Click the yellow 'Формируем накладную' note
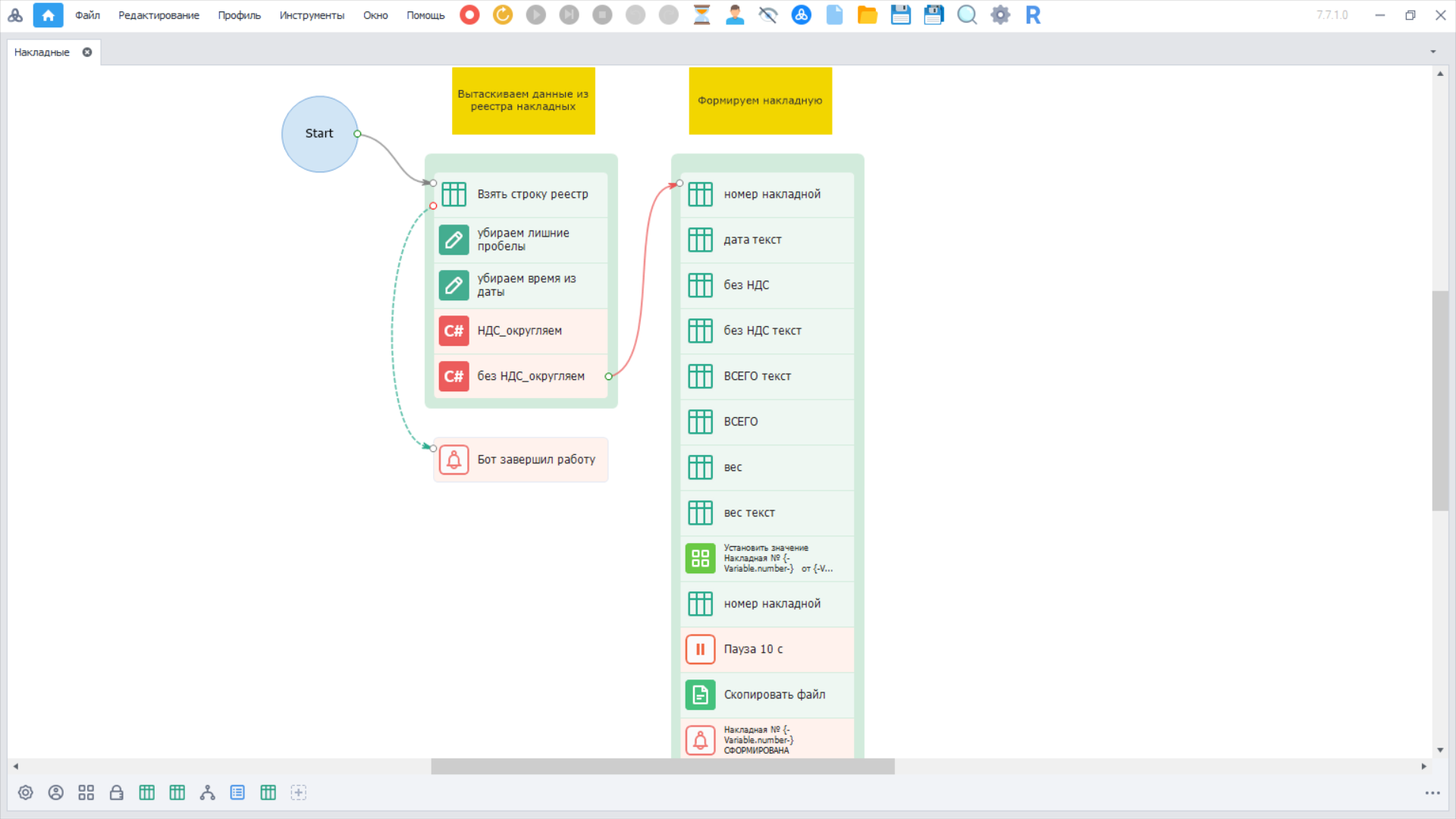Viewport: 1456px width, 819px height. (x=760, y=101)
